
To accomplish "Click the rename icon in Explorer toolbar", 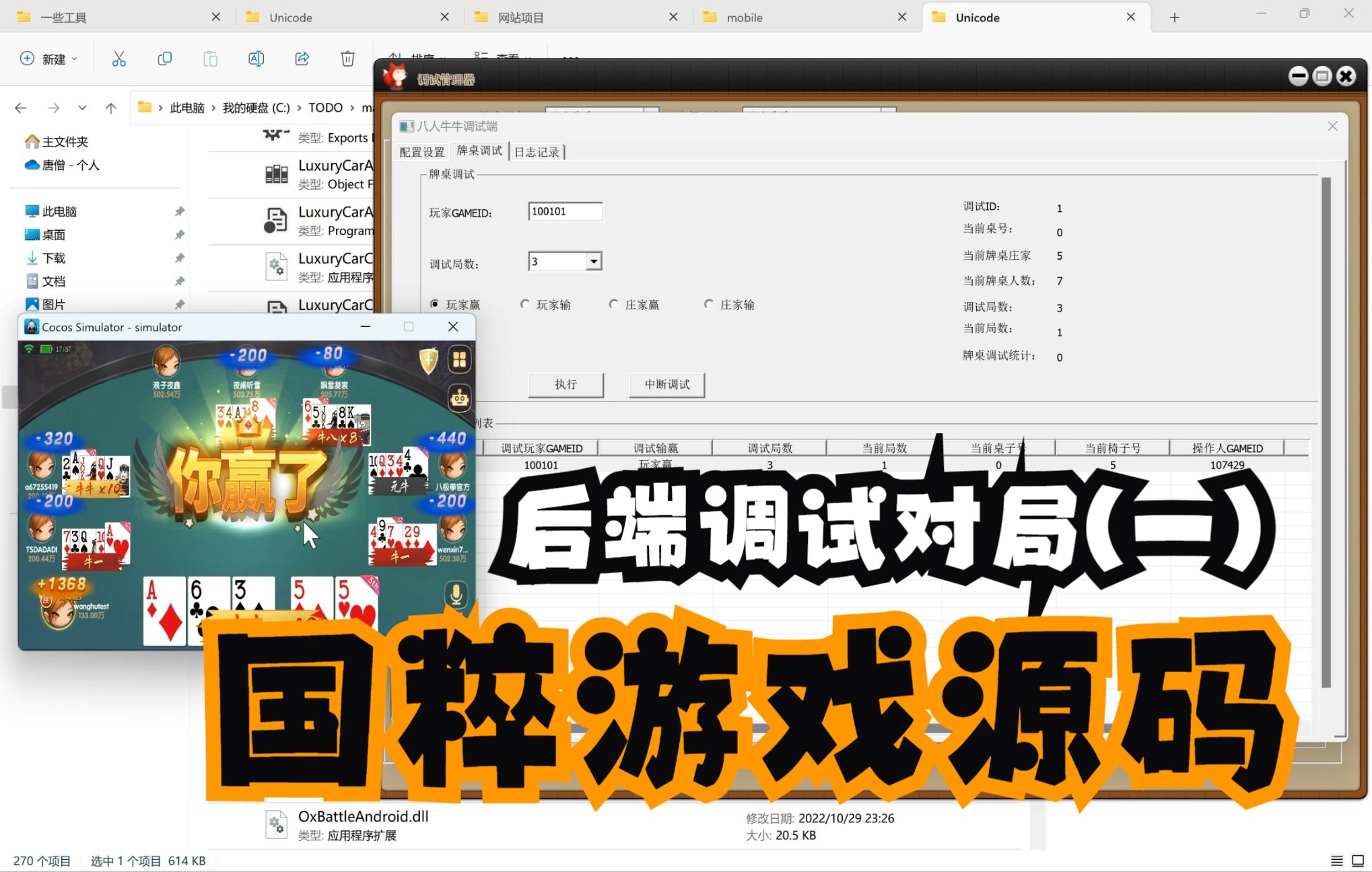I will 256,59.
